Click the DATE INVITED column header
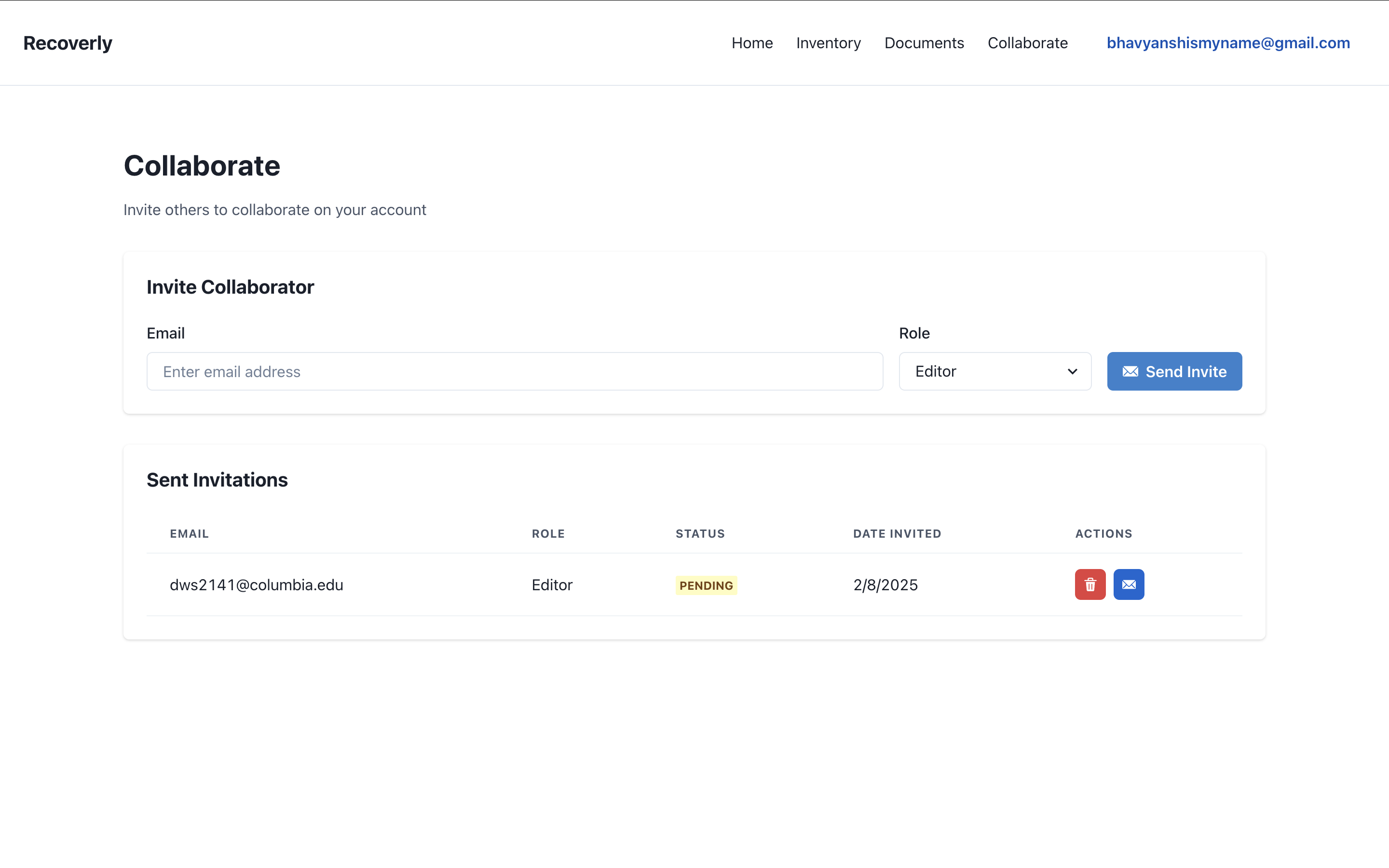Image resolution: width=1389 pixels, height=868 pixels. pyautogui.click(x=897, y=534)
